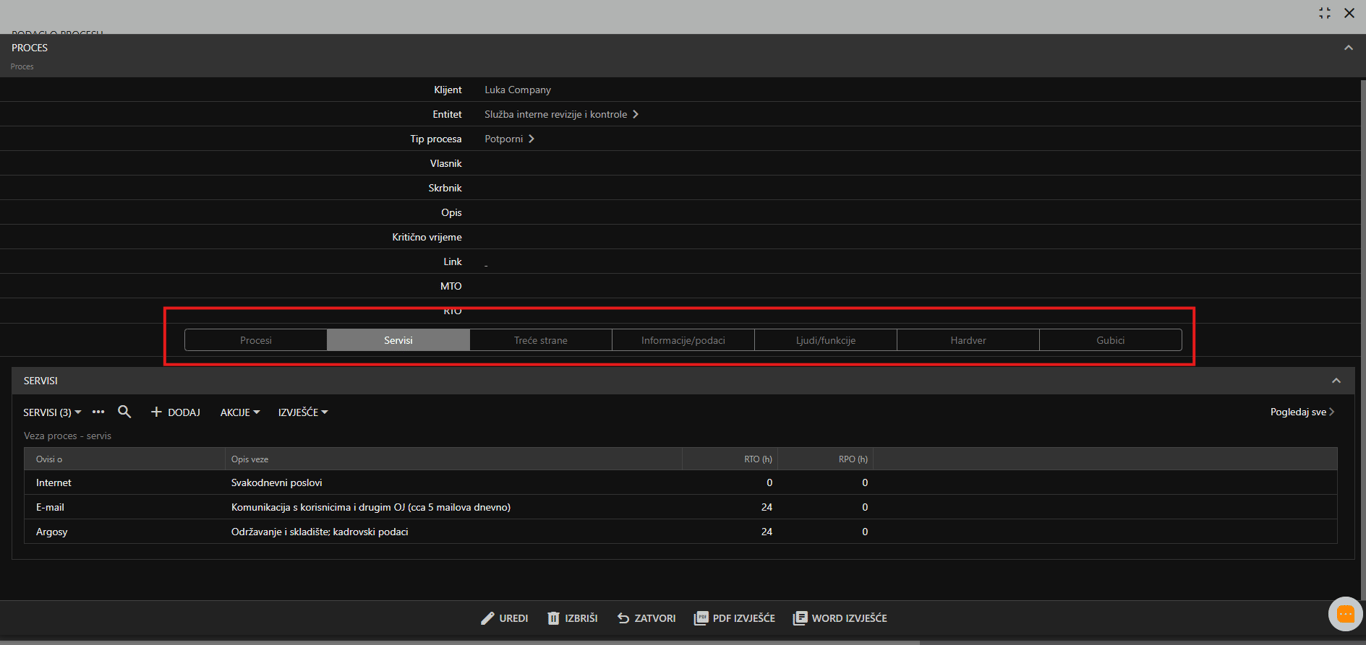Click the RTO value 0 in Internet row
The image size is (1366, 645).
pyautogui.click(x=769, y=482)
